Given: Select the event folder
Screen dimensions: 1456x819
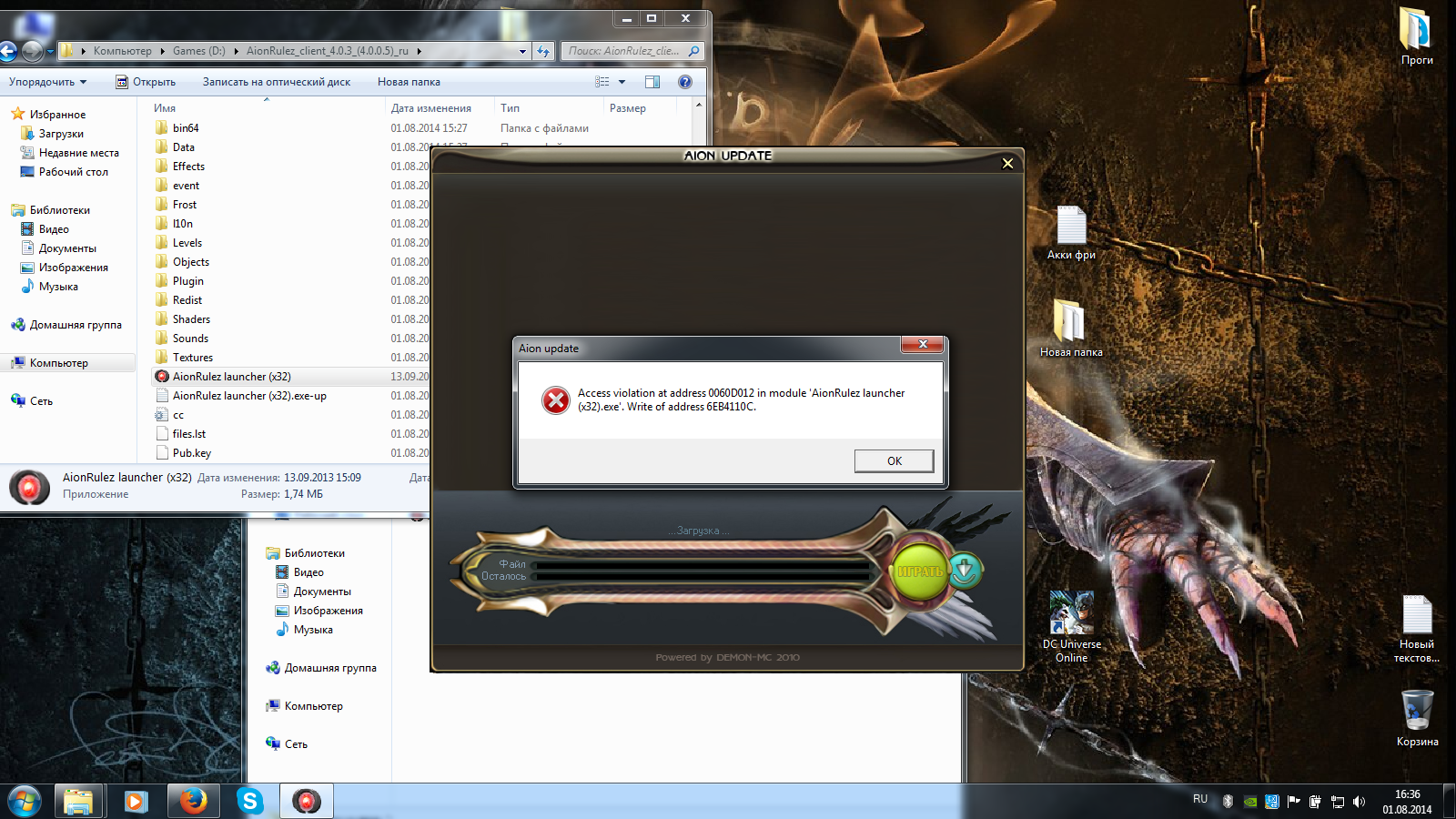Looking at the screenshot, I should tap(186, 186).
